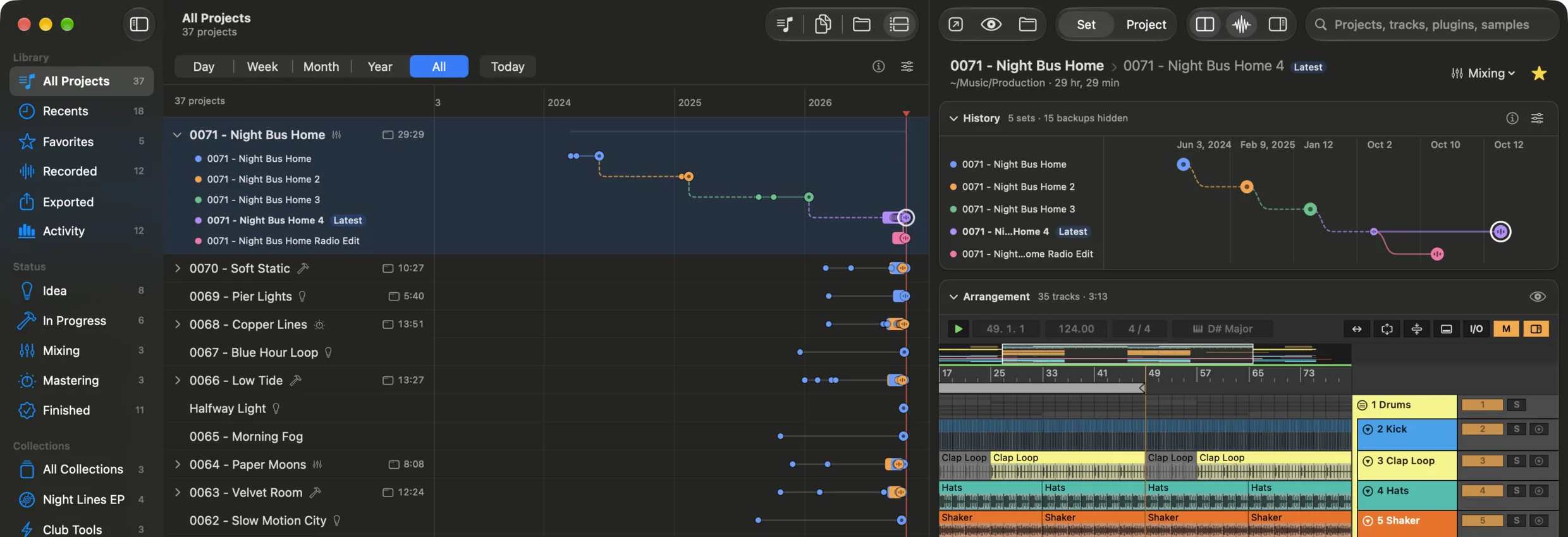Viewport: 1568px width, 537px height.
Task: Open Favorites in the Library sidebar
Action: (82, 142)
